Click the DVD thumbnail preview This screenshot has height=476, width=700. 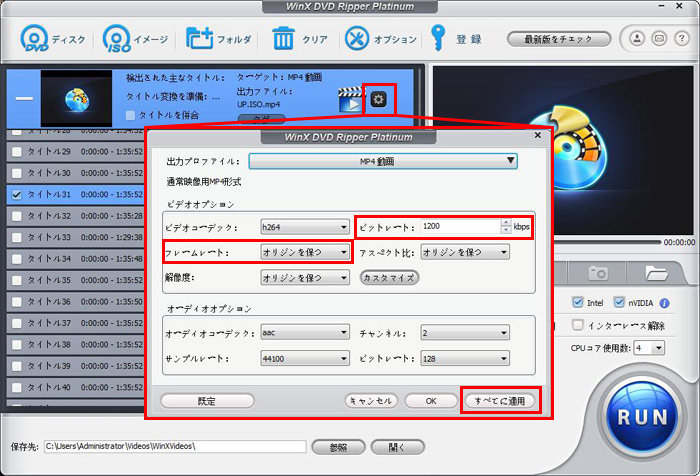tap(76, 98)
